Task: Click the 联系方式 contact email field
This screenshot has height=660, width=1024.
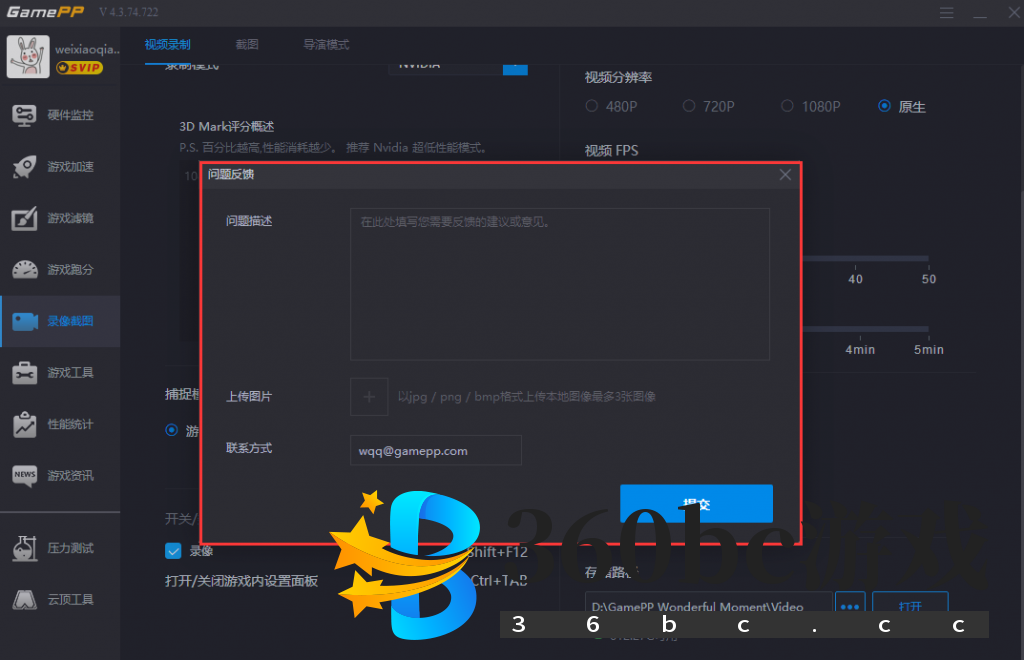Action: [435, 450]
